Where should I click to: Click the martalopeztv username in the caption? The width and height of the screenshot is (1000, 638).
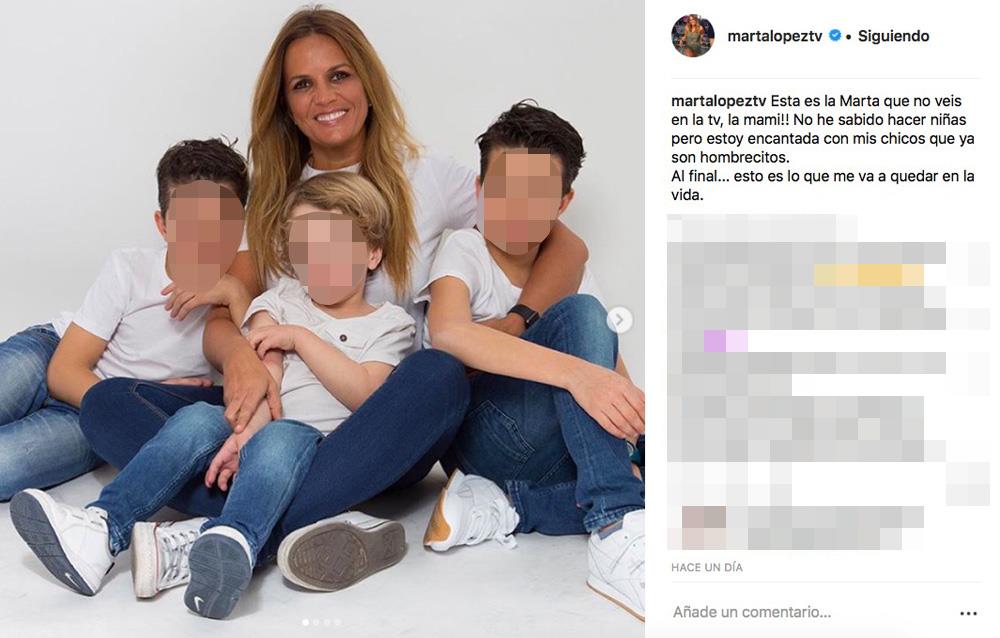tap(718, 101)
